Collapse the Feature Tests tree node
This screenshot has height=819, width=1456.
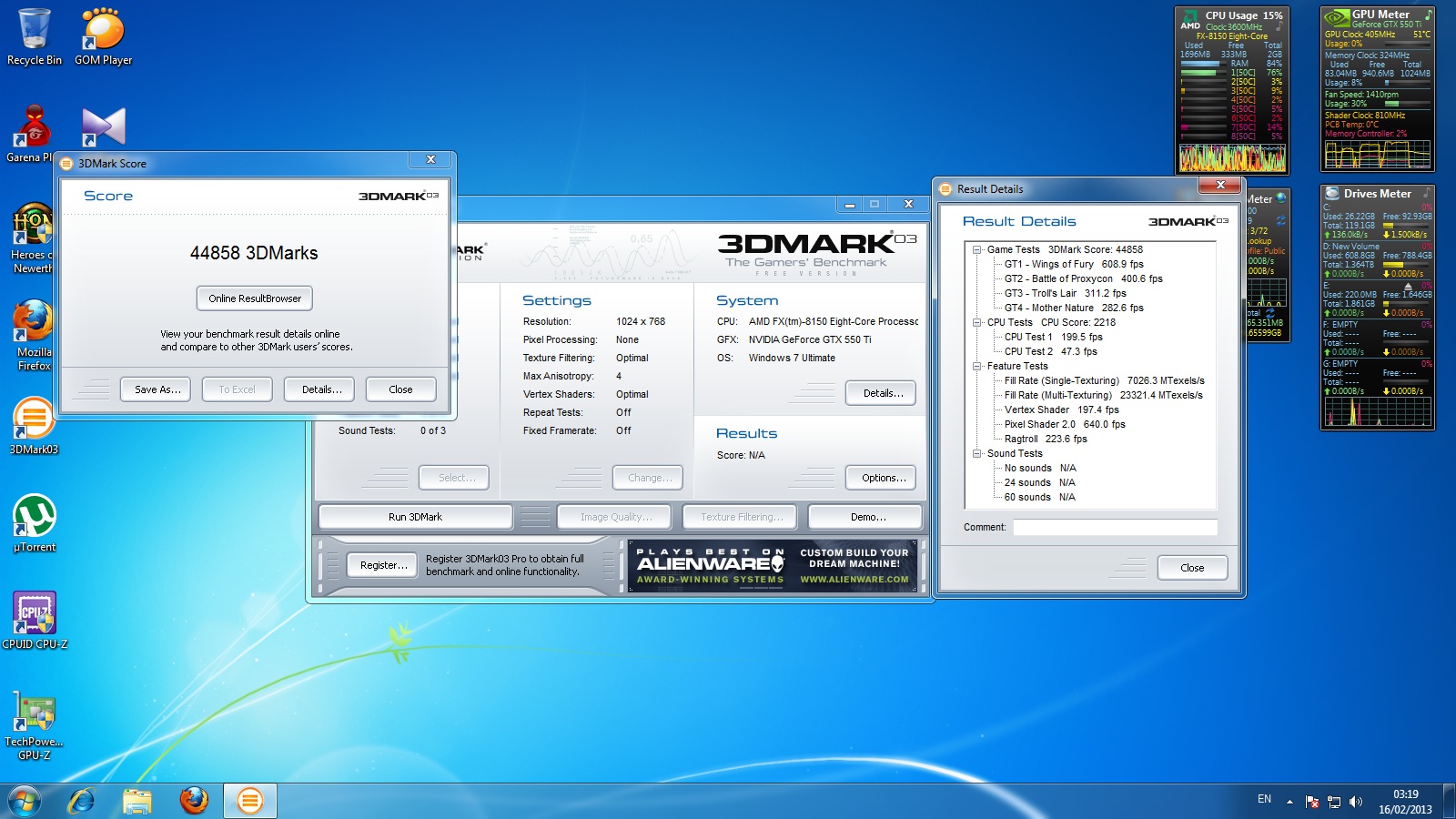point(976,366)
